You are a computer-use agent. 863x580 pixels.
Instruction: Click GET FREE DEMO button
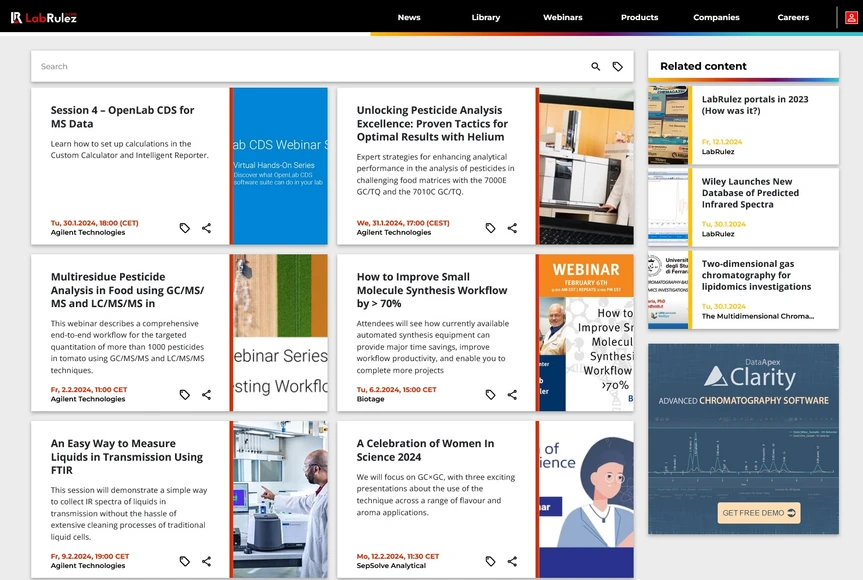[x=759, y=513]
